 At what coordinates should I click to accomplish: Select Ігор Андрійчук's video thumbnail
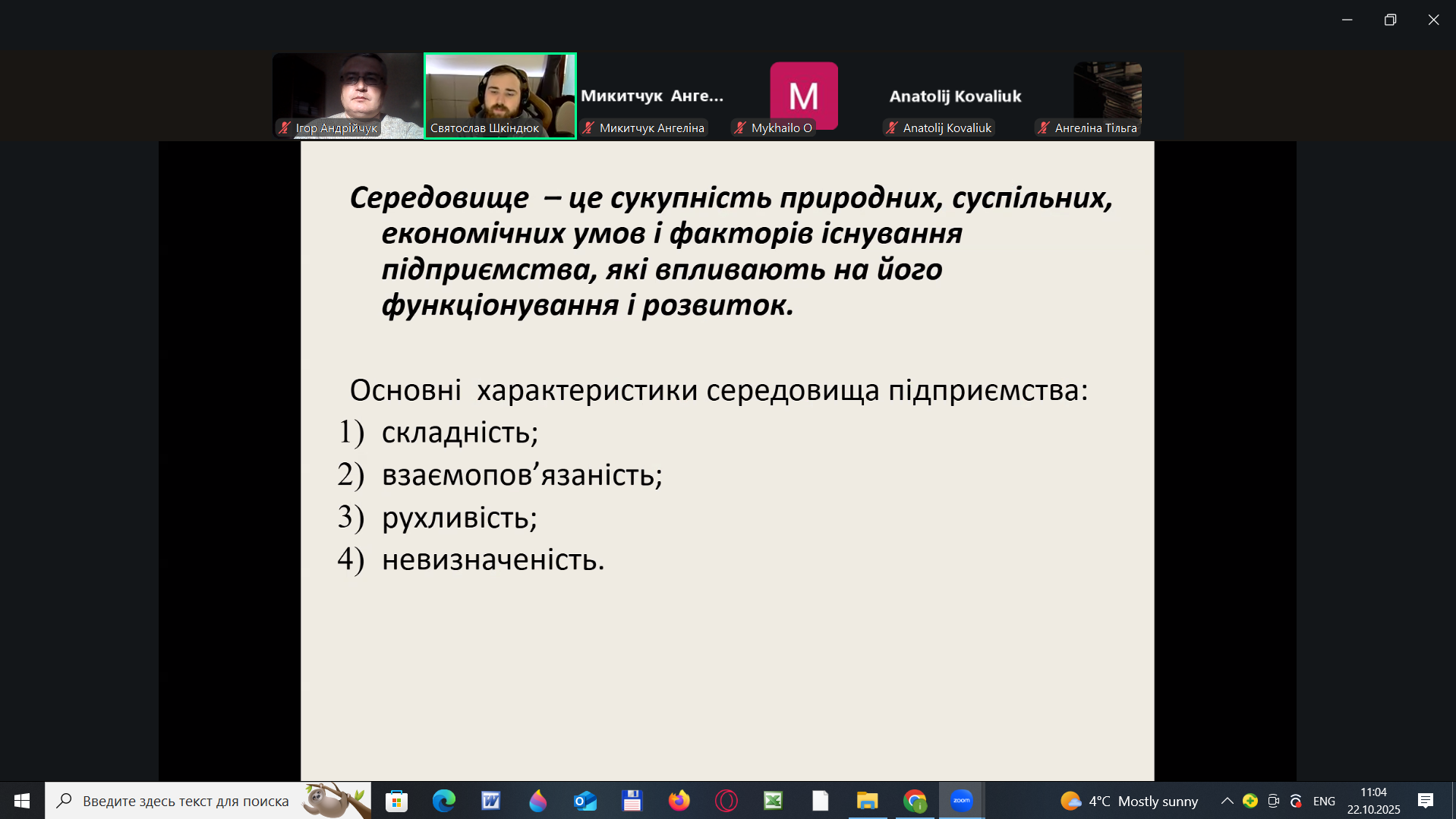(x=348, y=96)
